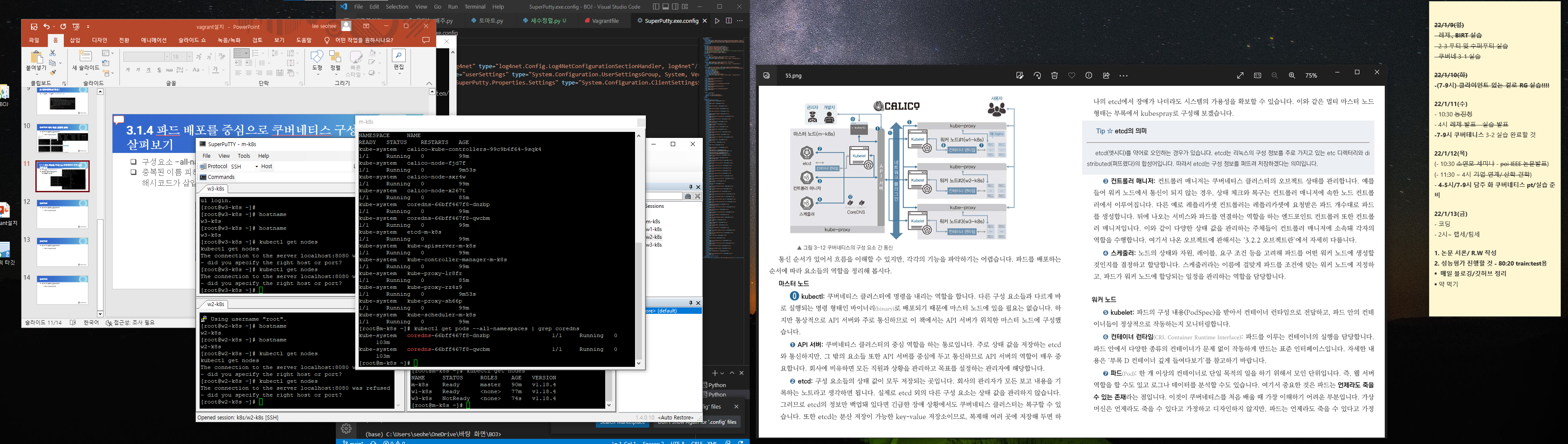Open the three-dot more menu in Photos

point(1124,76)
